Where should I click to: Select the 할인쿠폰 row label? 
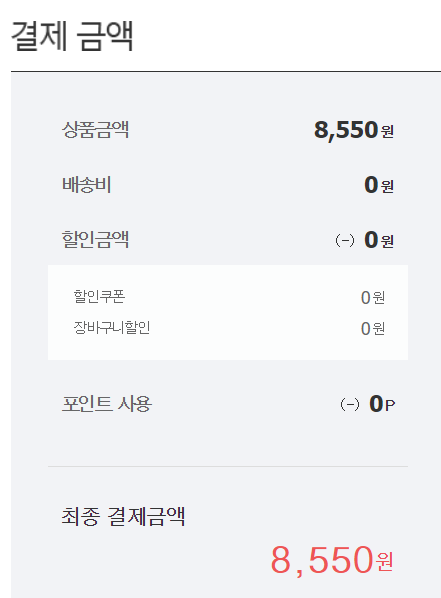pyautogui.click(x=99, y=296)
